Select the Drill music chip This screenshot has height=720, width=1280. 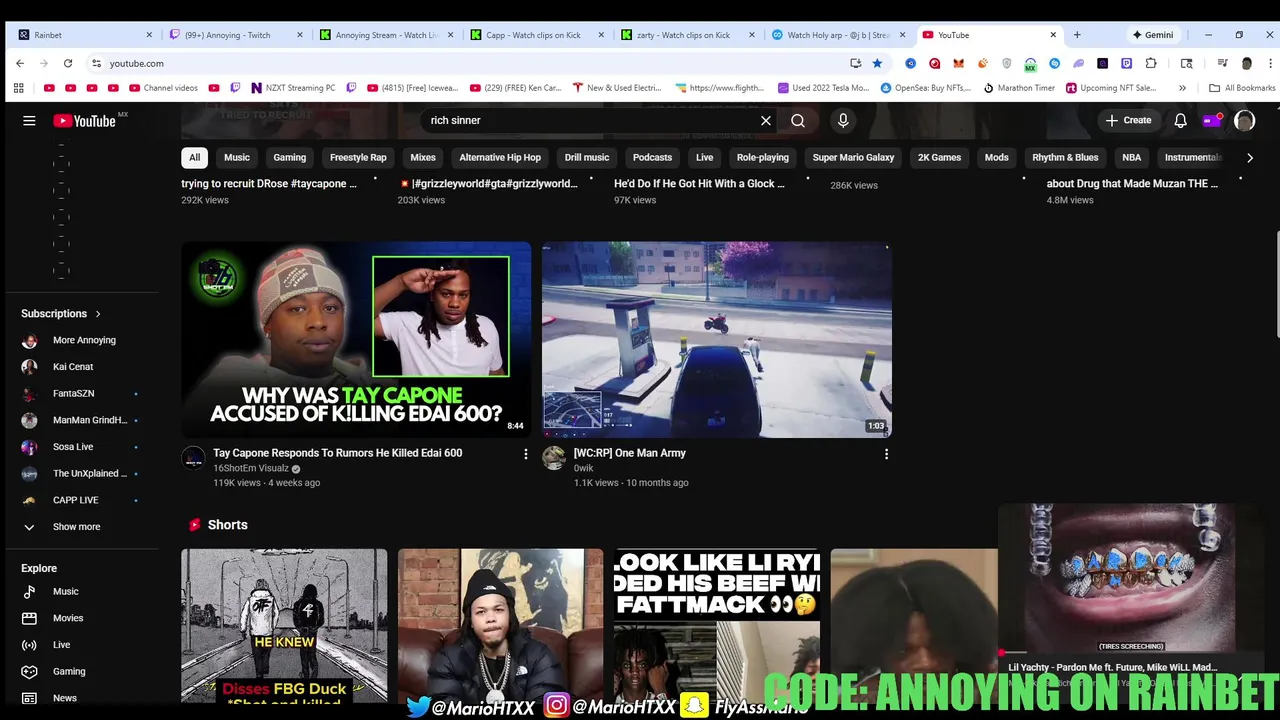tap(587, 157)
